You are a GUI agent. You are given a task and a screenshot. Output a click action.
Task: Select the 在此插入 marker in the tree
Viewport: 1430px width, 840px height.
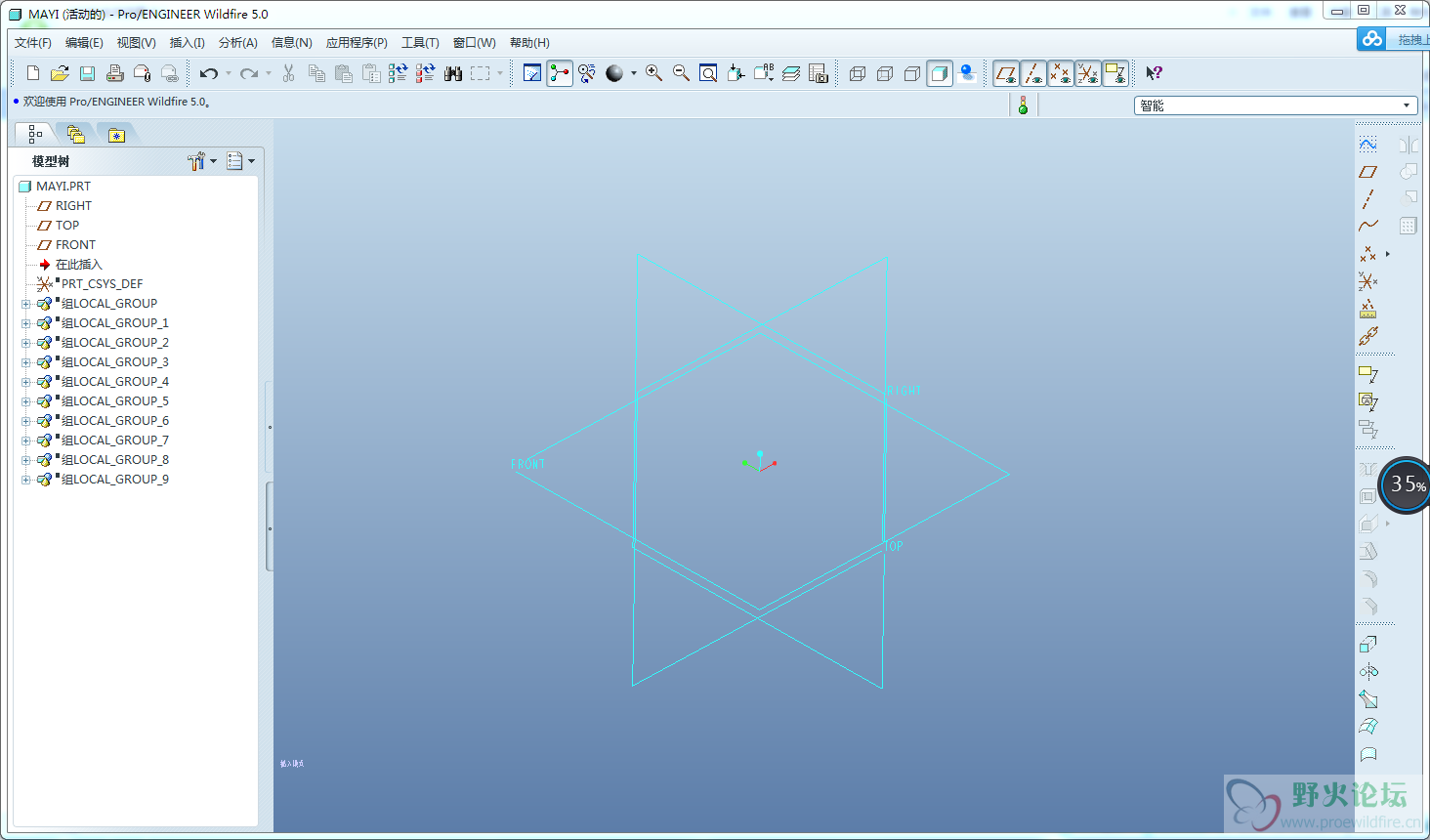point(70,265)
